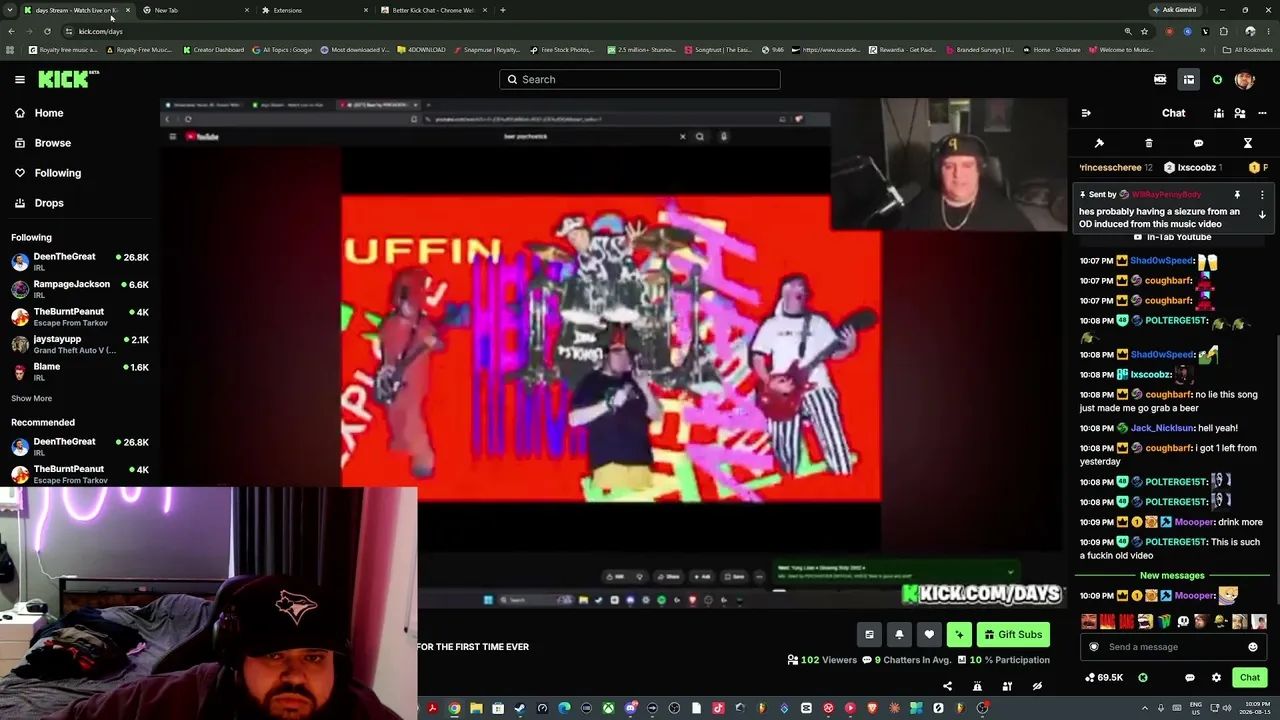Click the Gift Subs button
This screenshot has width=1280, height=720.
(1013, 634)
